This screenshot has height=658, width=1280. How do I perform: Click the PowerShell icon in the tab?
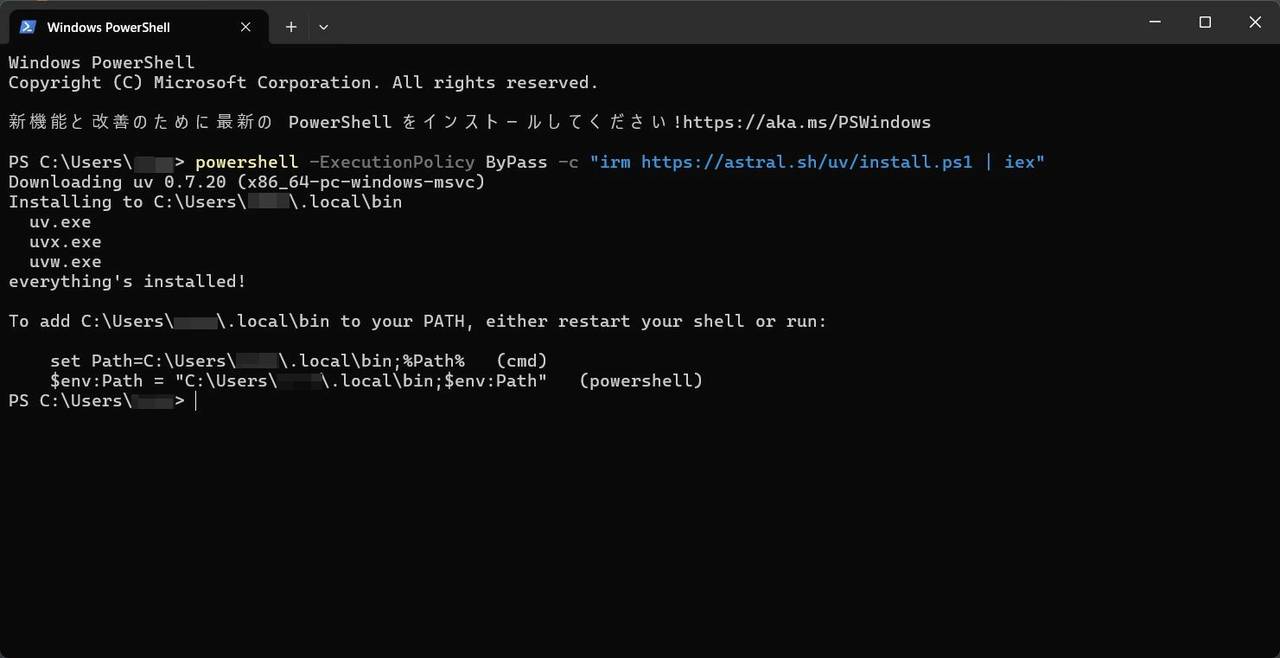coord(28,27)
